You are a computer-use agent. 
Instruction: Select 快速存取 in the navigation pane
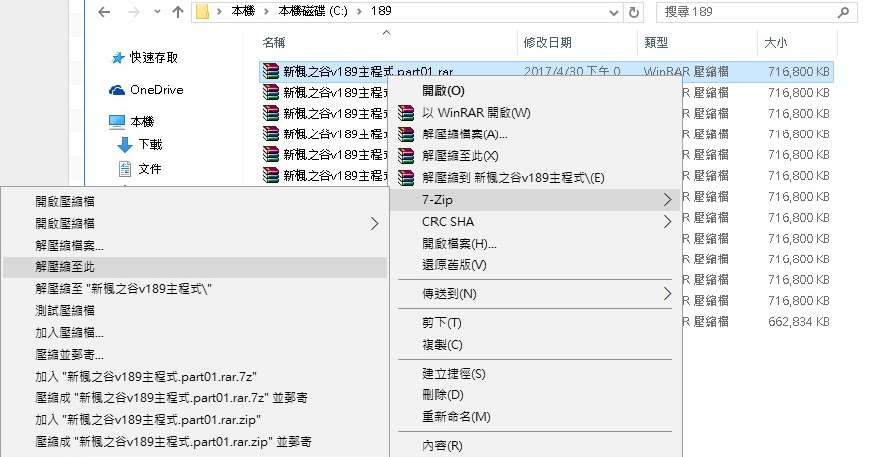pos(154,57)
